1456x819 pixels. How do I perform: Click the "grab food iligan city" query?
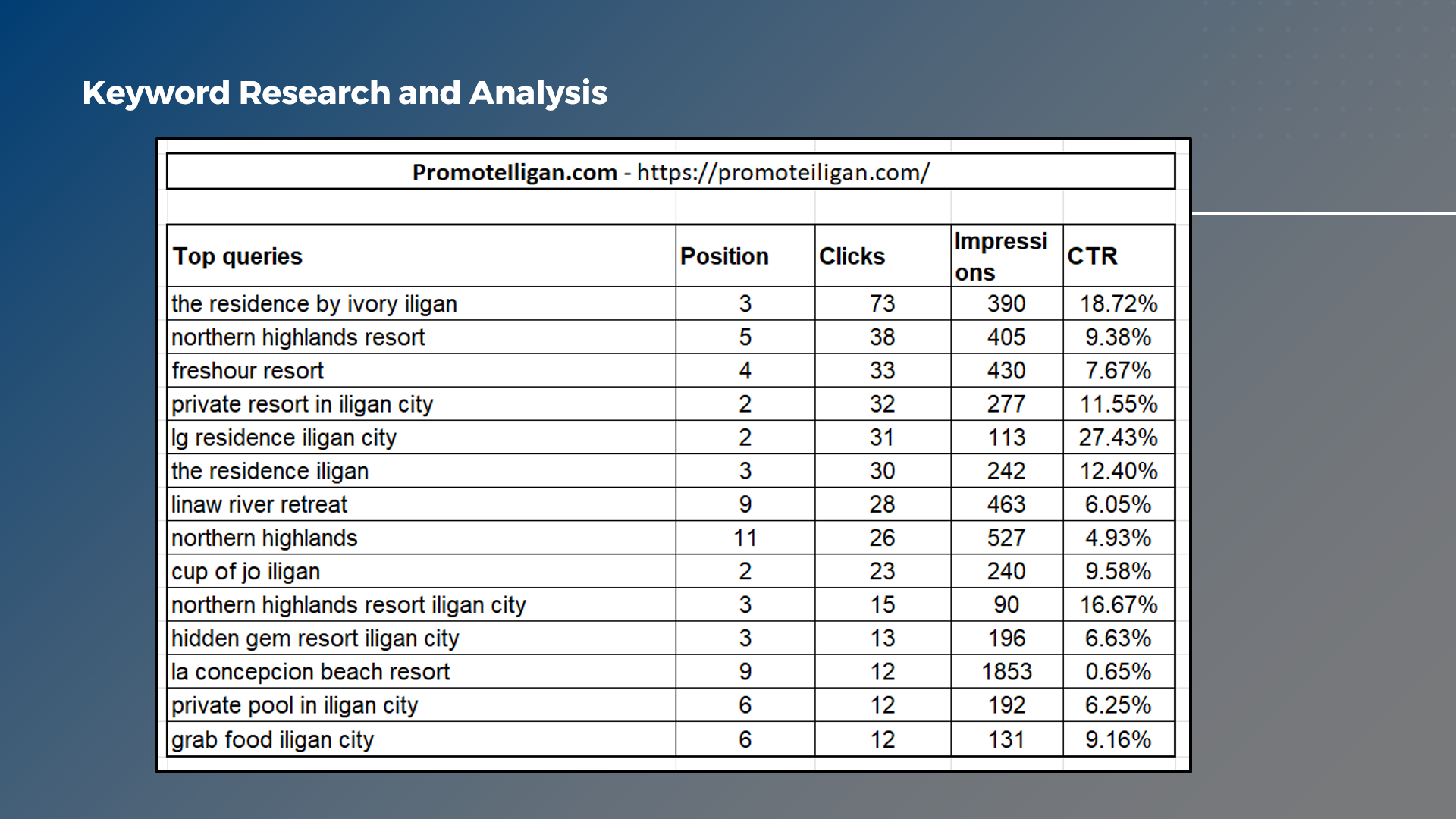click(272, 739)
